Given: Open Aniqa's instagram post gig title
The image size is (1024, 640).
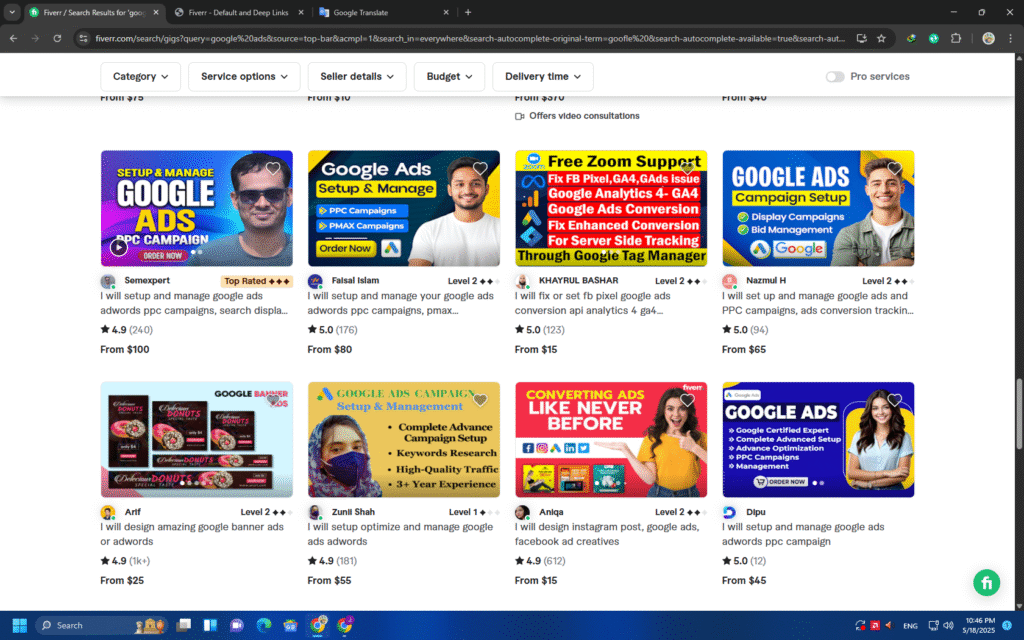Looking at the screenshot, I should pyautogui.click(x=607, y=534).
